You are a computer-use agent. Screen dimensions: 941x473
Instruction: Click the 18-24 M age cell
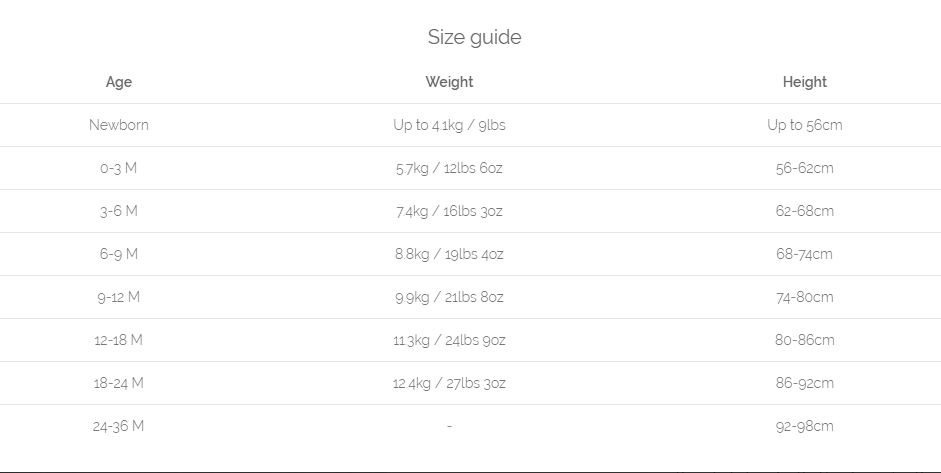coord(119,383)
